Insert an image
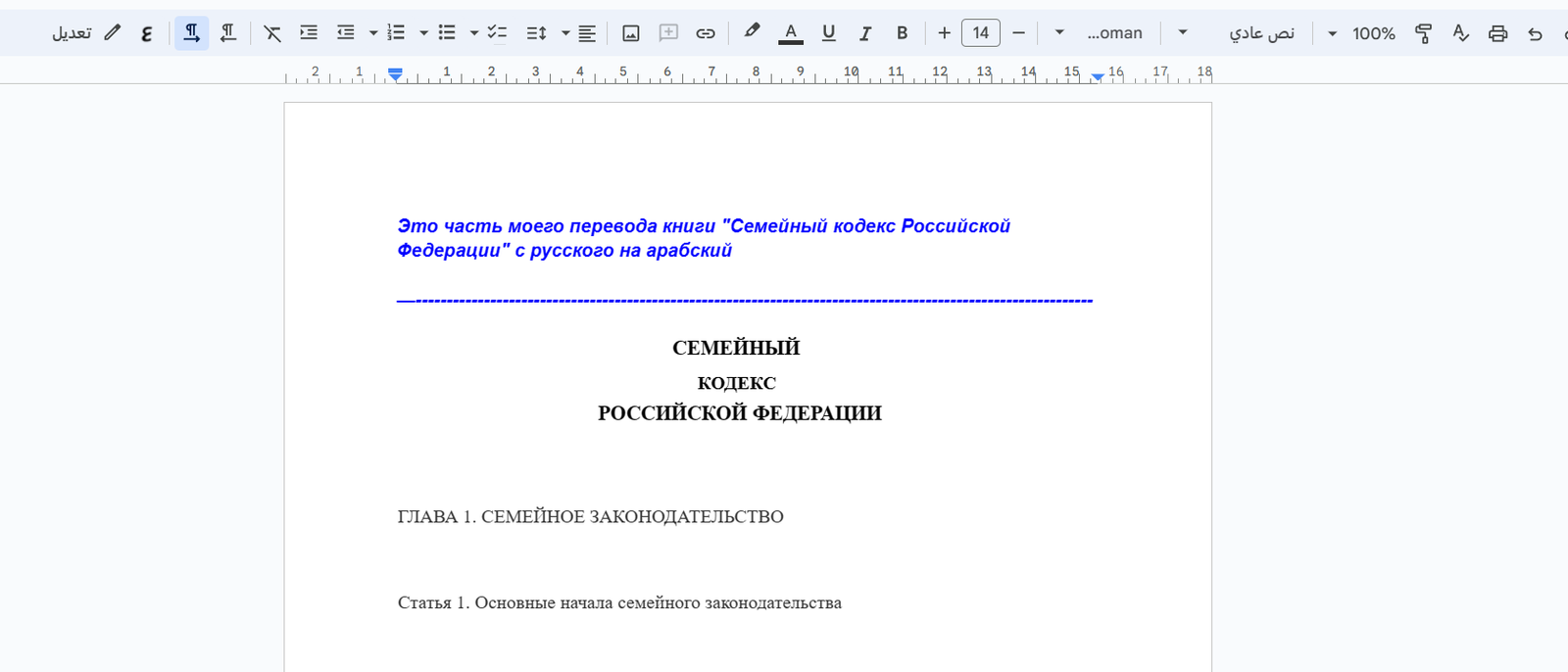Image resolution: width=1568 pixels, height=672 pixels. [631, 33]
